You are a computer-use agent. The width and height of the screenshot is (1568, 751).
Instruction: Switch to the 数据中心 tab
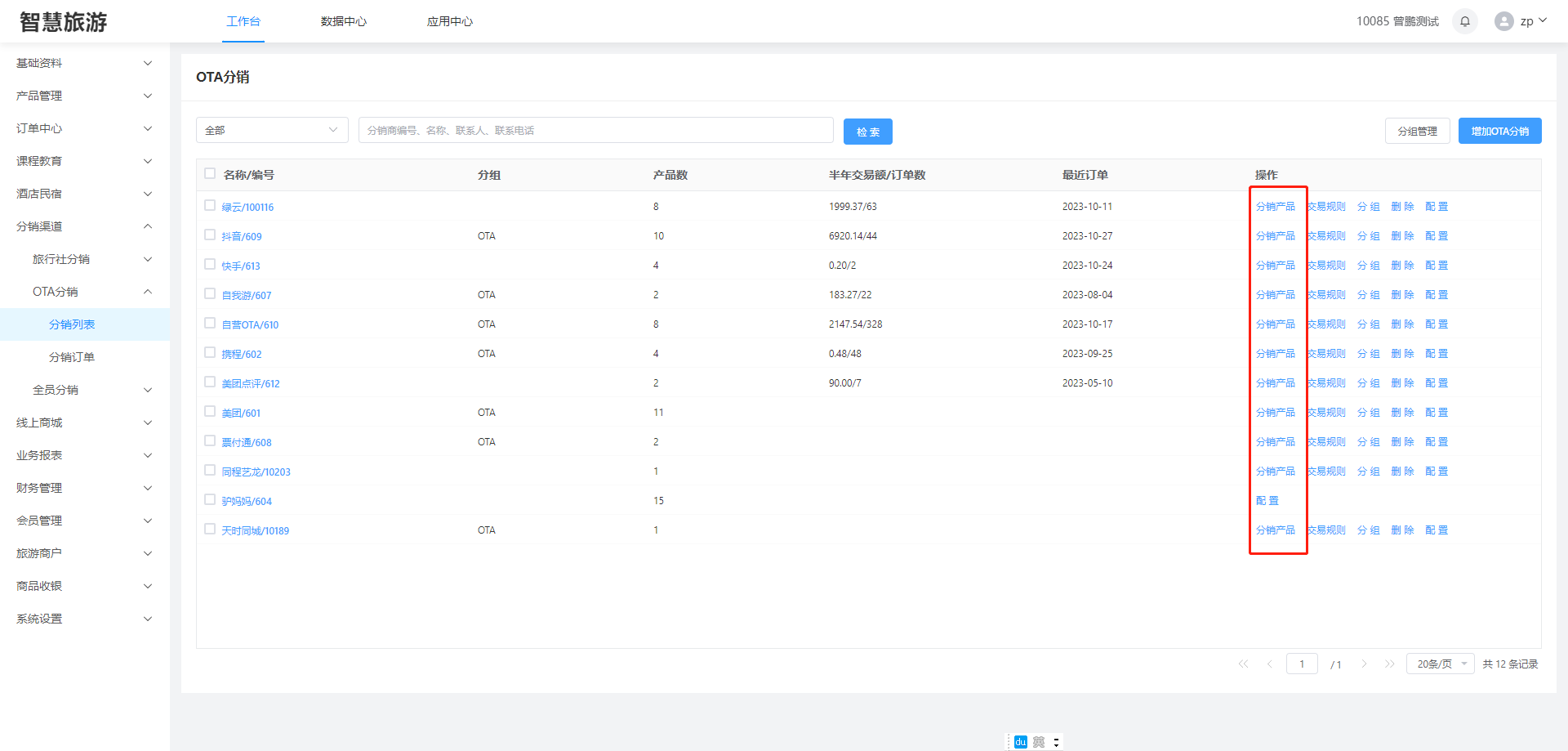[x=344, y=21]
